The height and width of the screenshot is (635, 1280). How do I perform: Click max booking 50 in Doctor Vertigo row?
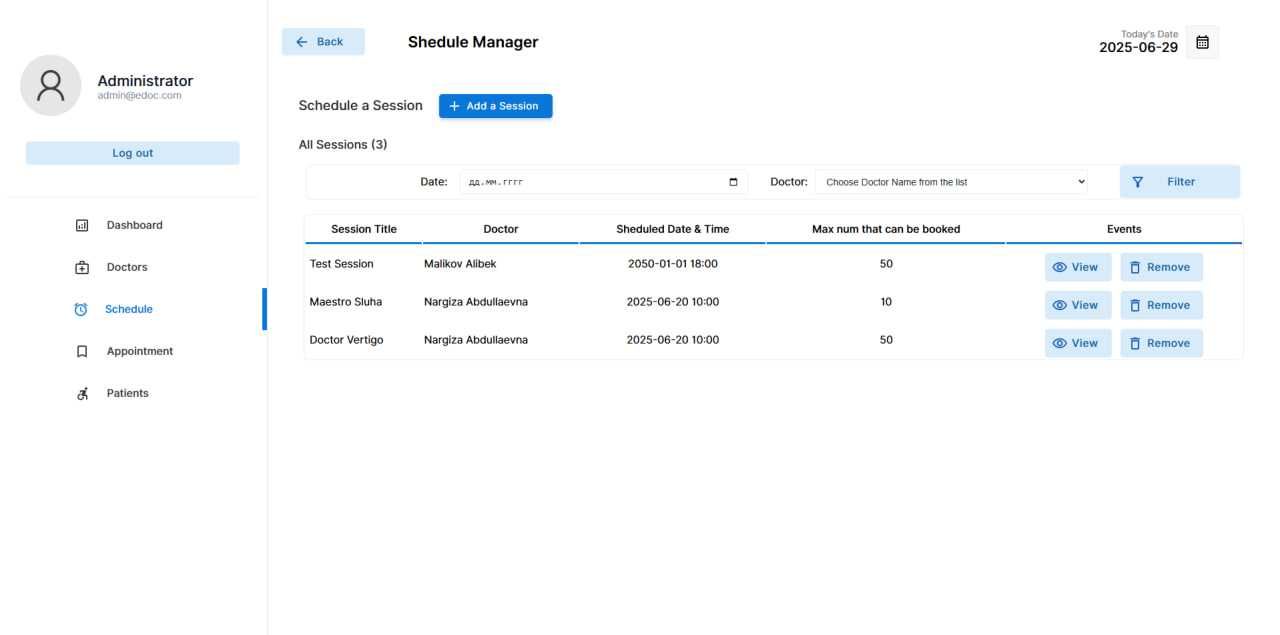coord(886,340)
